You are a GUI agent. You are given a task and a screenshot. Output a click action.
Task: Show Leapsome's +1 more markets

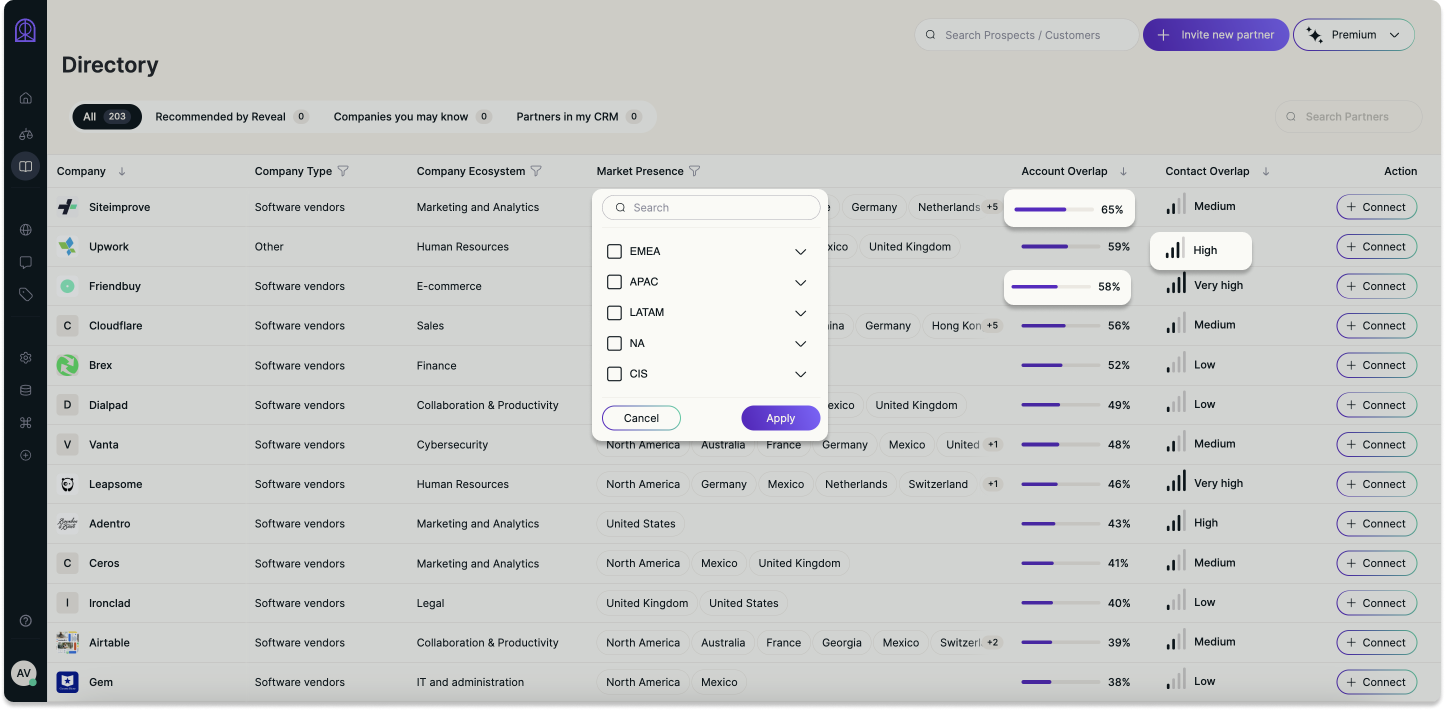pos(992,484)
